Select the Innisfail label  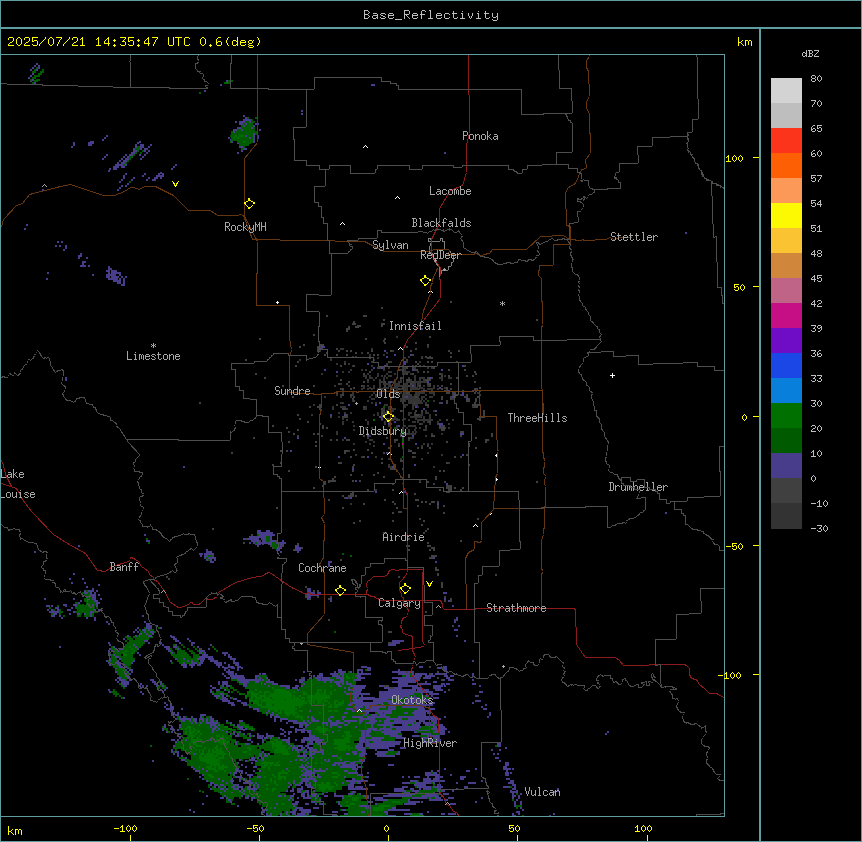pos(415,326)
